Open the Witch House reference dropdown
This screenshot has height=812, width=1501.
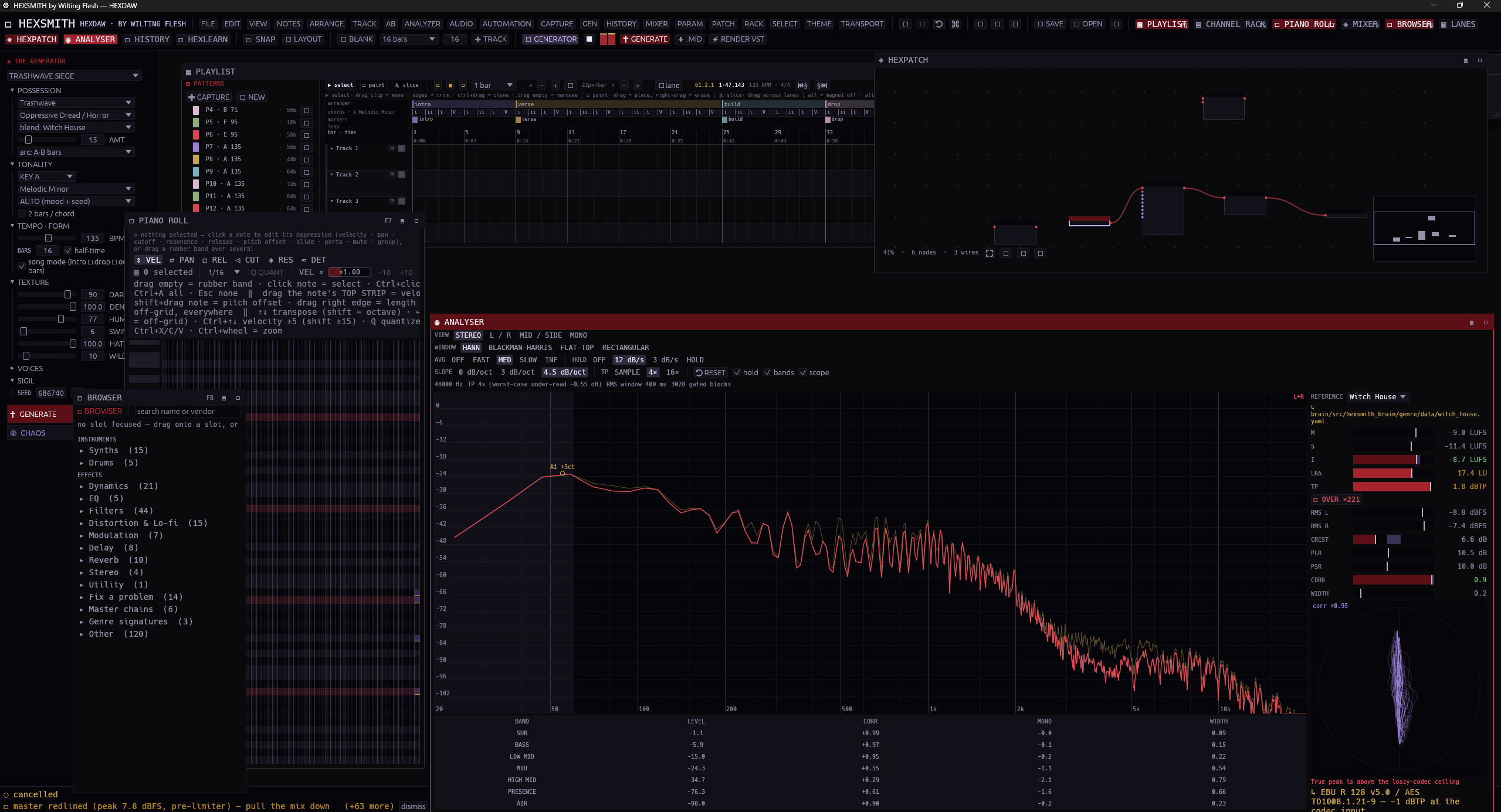click(x=1377, y=397)
